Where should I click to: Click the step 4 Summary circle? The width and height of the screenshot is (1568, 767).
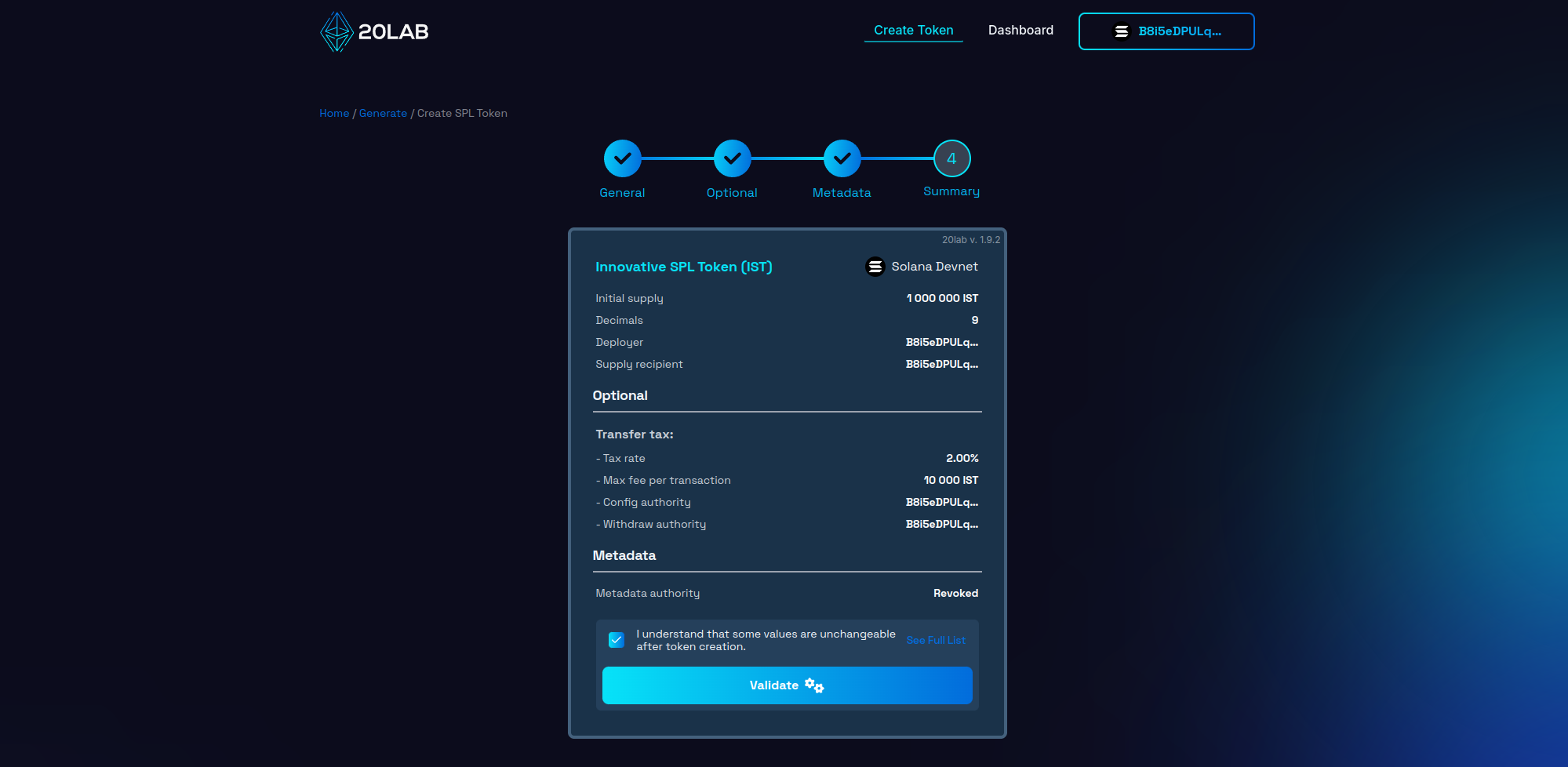952,158
